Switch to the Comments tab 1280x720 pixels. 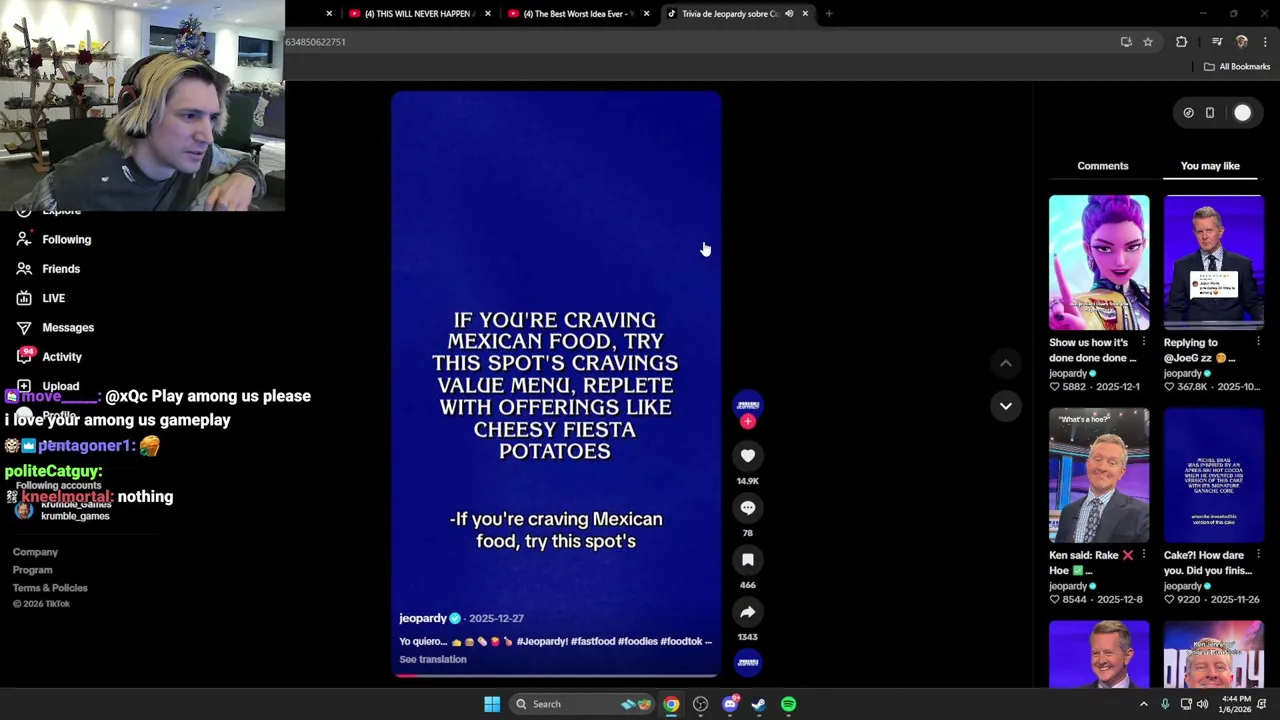point(1102,166)
